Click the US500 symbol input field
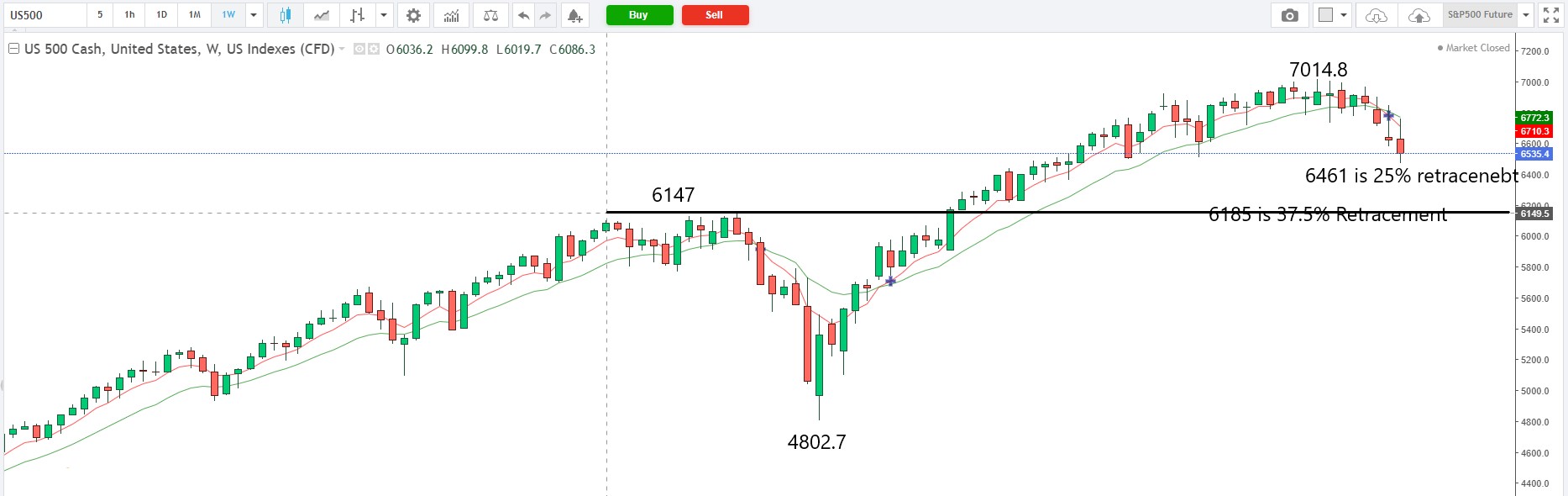 coord(44,15)
